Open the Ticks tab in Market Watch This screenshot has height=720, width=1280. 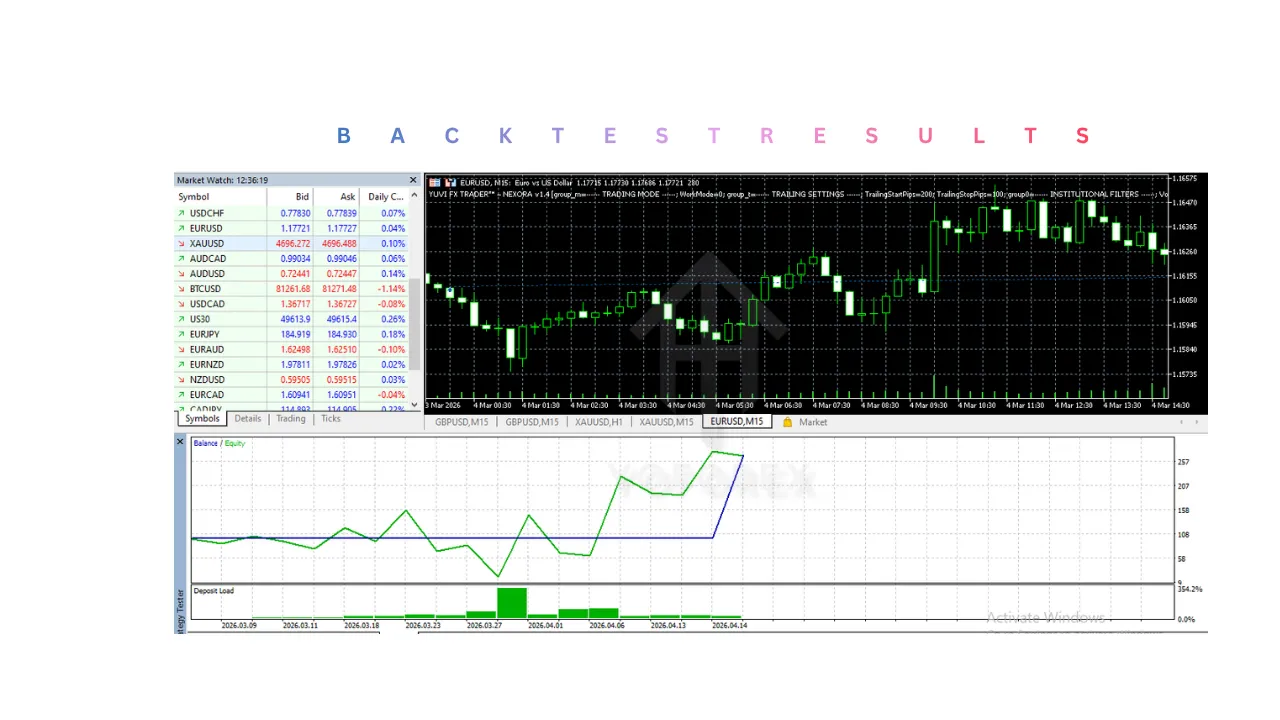point(331,419)
